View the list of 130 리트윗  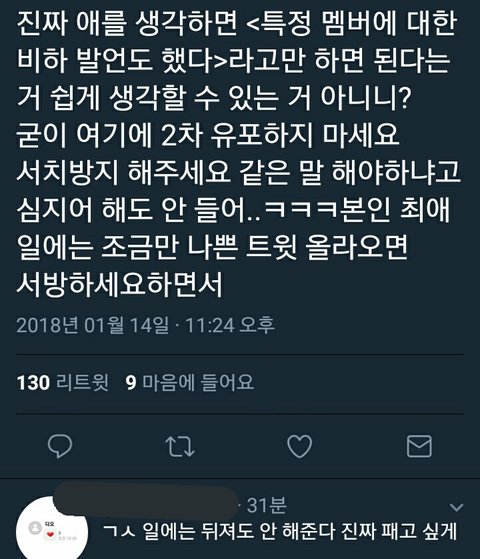point(63,383)
